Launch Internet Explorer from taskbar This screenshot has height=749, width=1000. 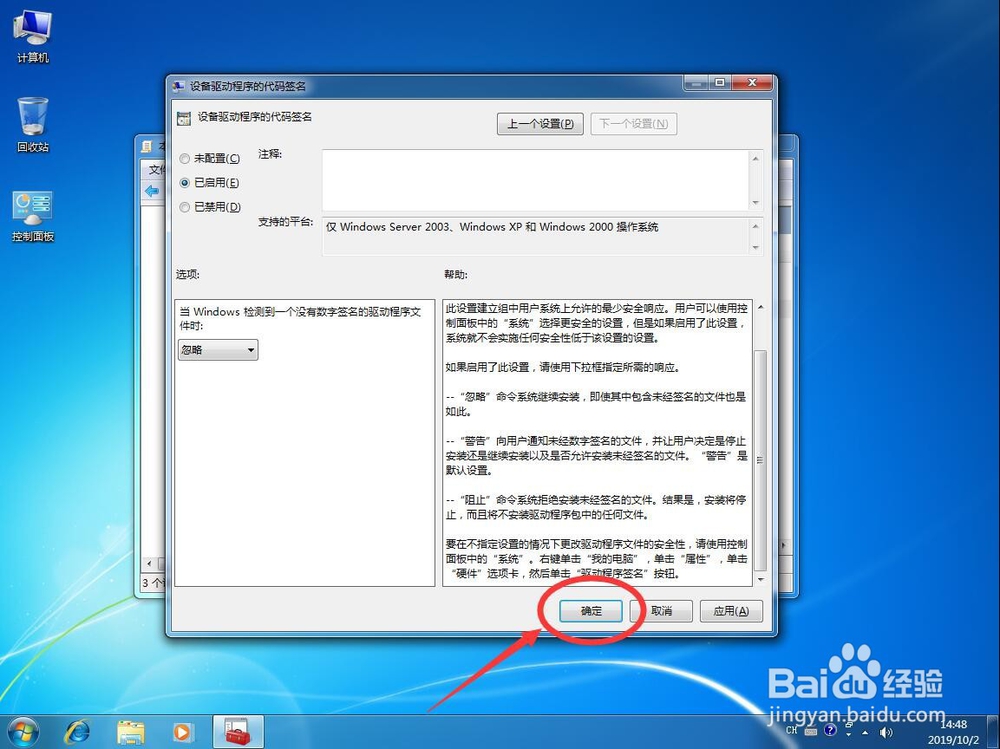click(77, 732)
